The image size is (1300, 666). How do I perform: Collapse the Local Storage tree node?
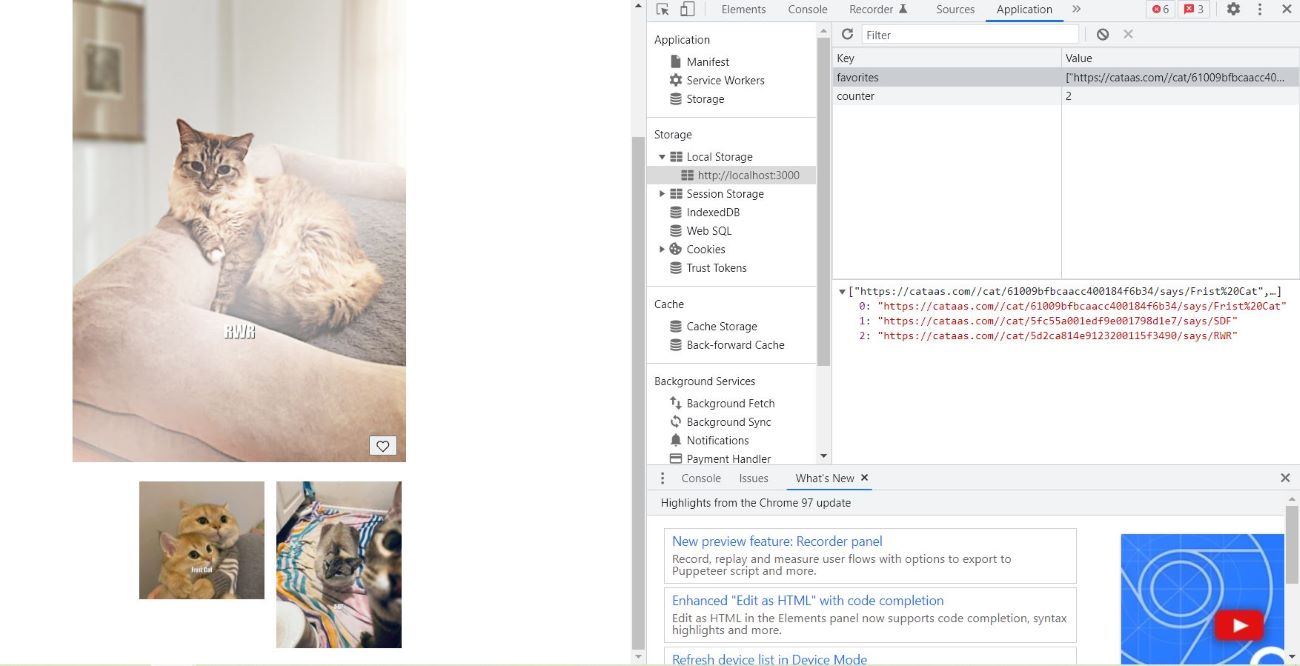tap(662, 157)
